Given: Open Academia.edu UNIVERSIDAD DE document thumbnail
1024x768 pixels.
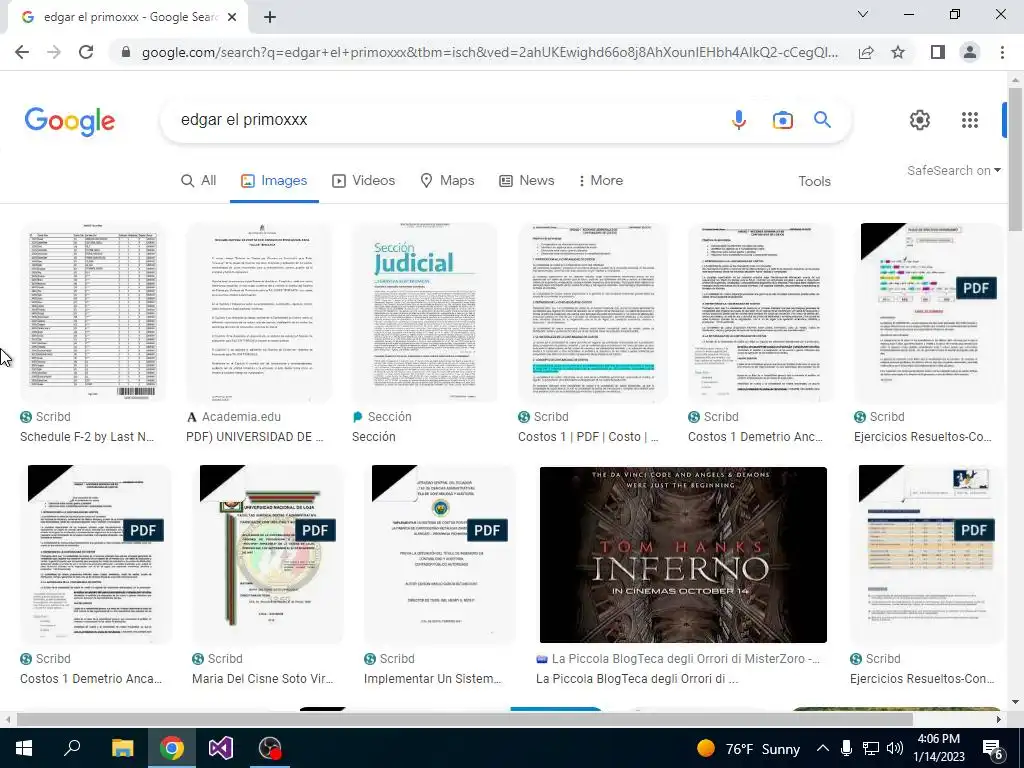Looking at the screenshot, I should (x=259, y=312).
